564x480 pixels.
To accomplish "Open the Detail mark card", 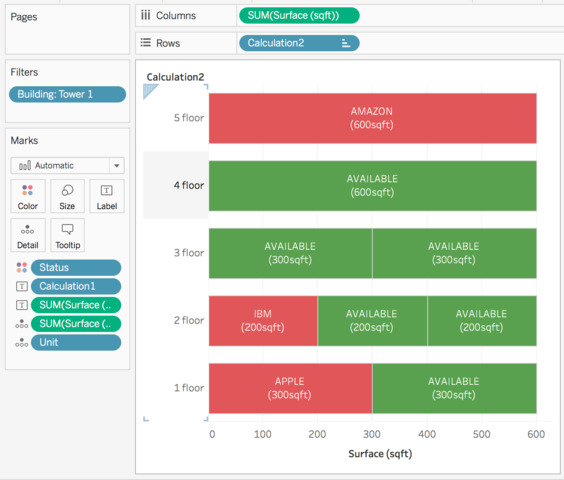I will coord(28,235).
